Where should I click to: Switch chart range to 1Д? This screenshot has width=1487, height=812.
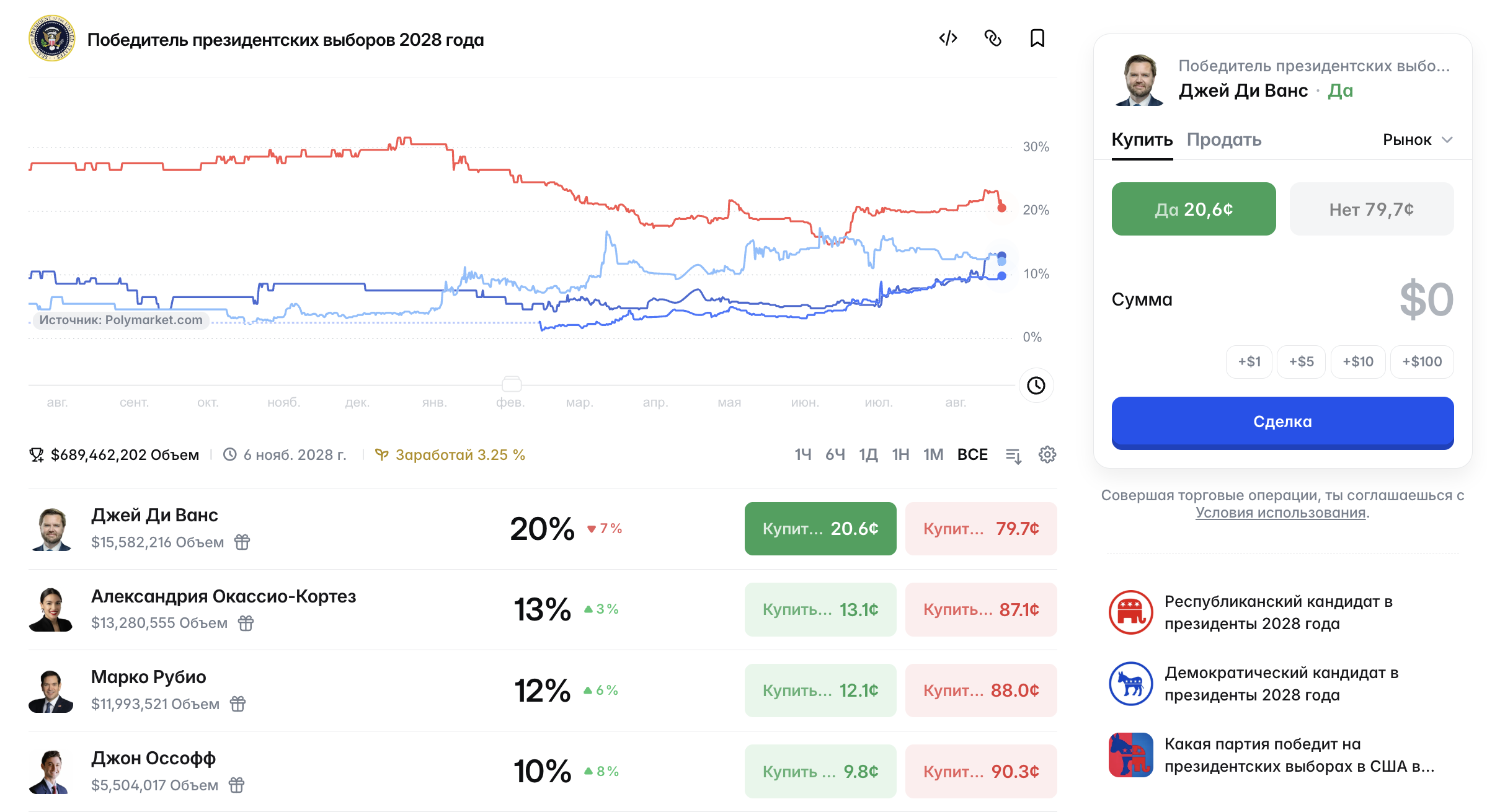coord(868,455)
